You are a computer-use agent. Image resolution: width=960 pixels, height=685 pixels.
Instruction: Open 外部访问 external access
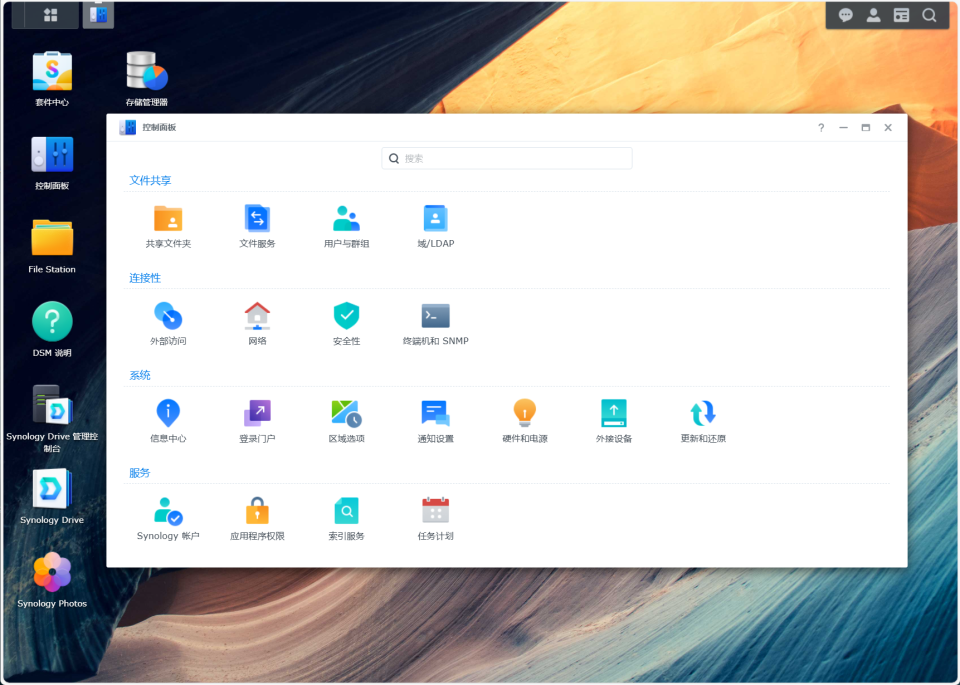tap(168, 323)
